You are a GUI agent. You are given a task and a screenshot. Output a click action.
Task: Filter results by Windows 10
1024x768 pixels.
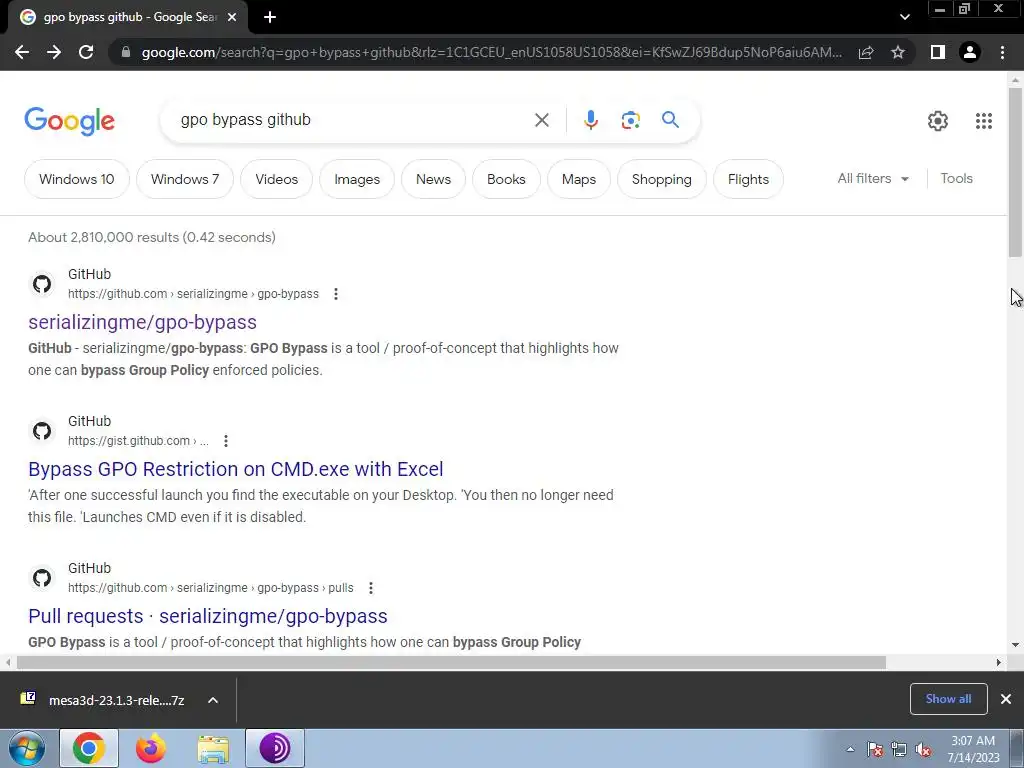pos(76,179)
